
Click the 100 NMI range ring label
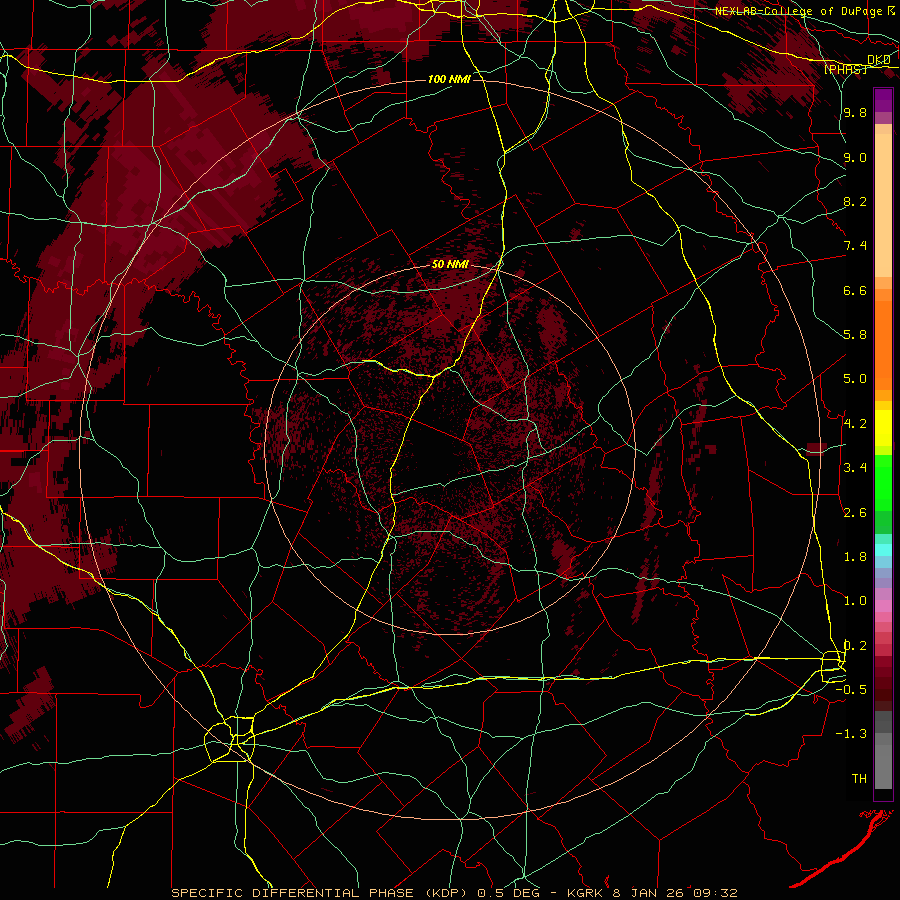click(x=449, y=79)
